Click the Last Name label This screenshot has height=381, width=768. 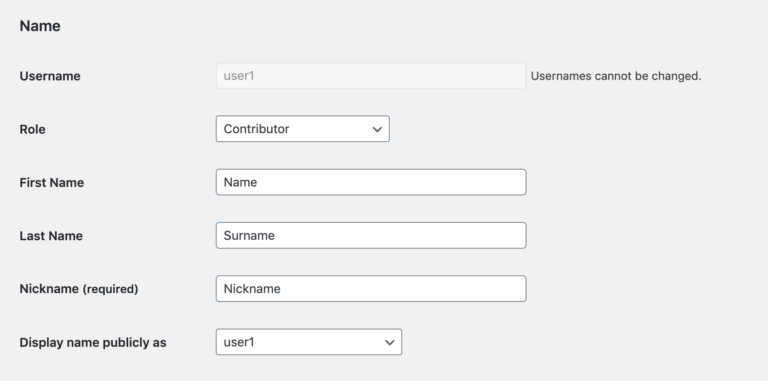(x=51, y=236)
